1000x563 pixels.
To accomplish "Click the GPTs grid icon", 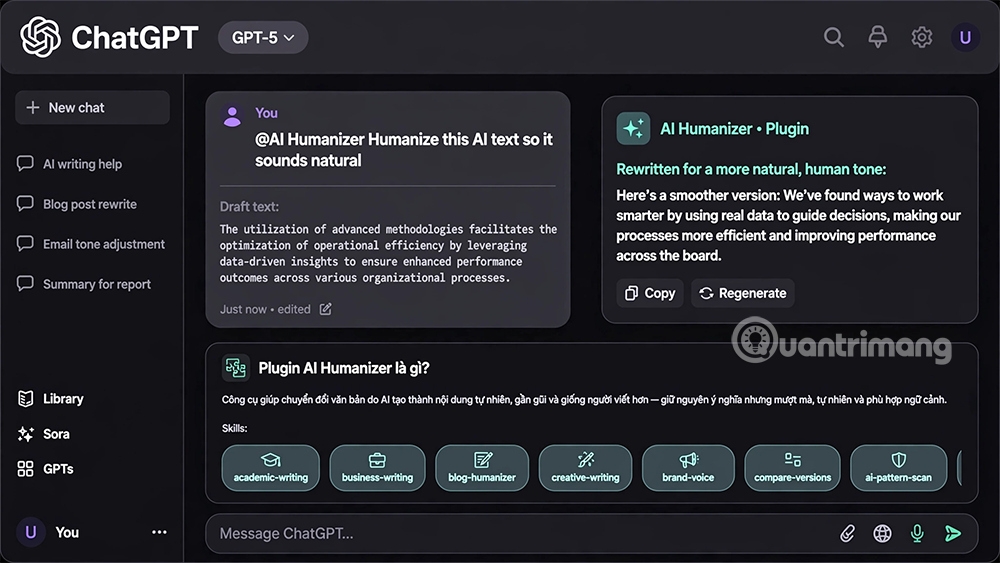I will (x=26, y=469).
